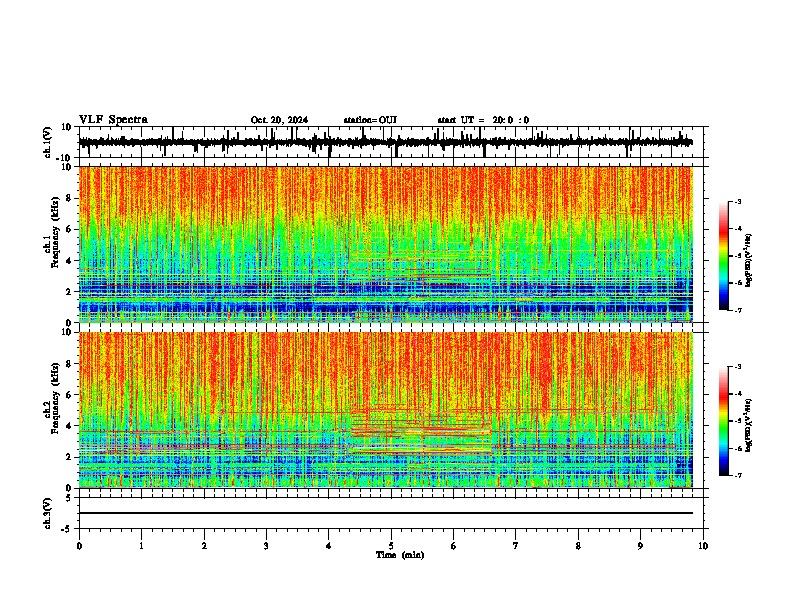Click tick label 8 on the Time axis
This screenshot has width=792, height=612.
coord(578,546)
